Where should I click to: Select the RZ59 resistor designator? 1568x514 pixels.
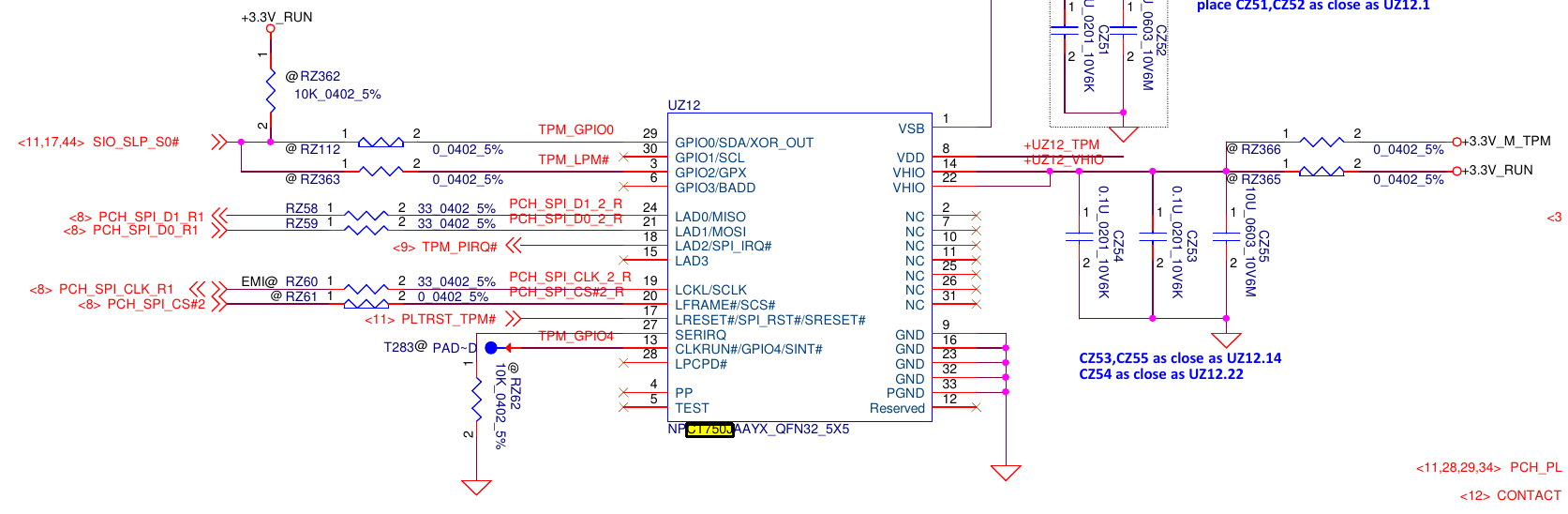[x=302, y=223]
